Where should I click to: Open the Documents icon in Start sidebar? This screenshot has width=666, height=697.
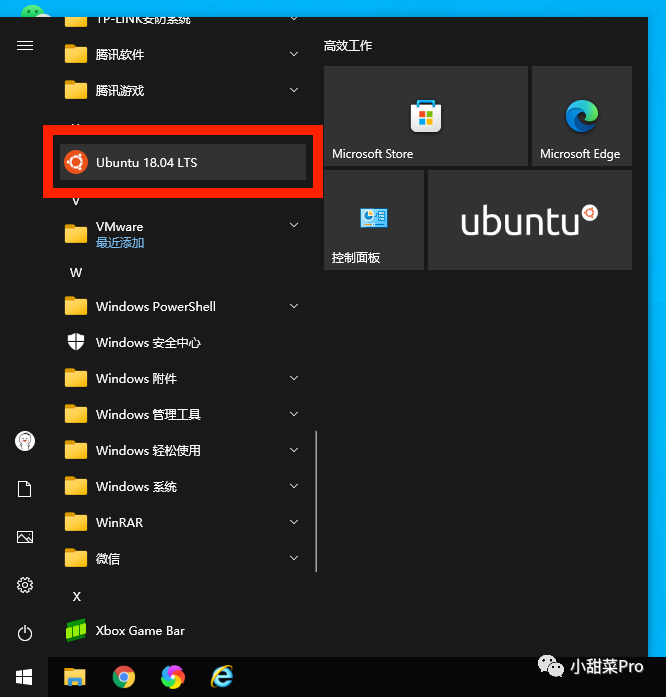coord(25,489)
